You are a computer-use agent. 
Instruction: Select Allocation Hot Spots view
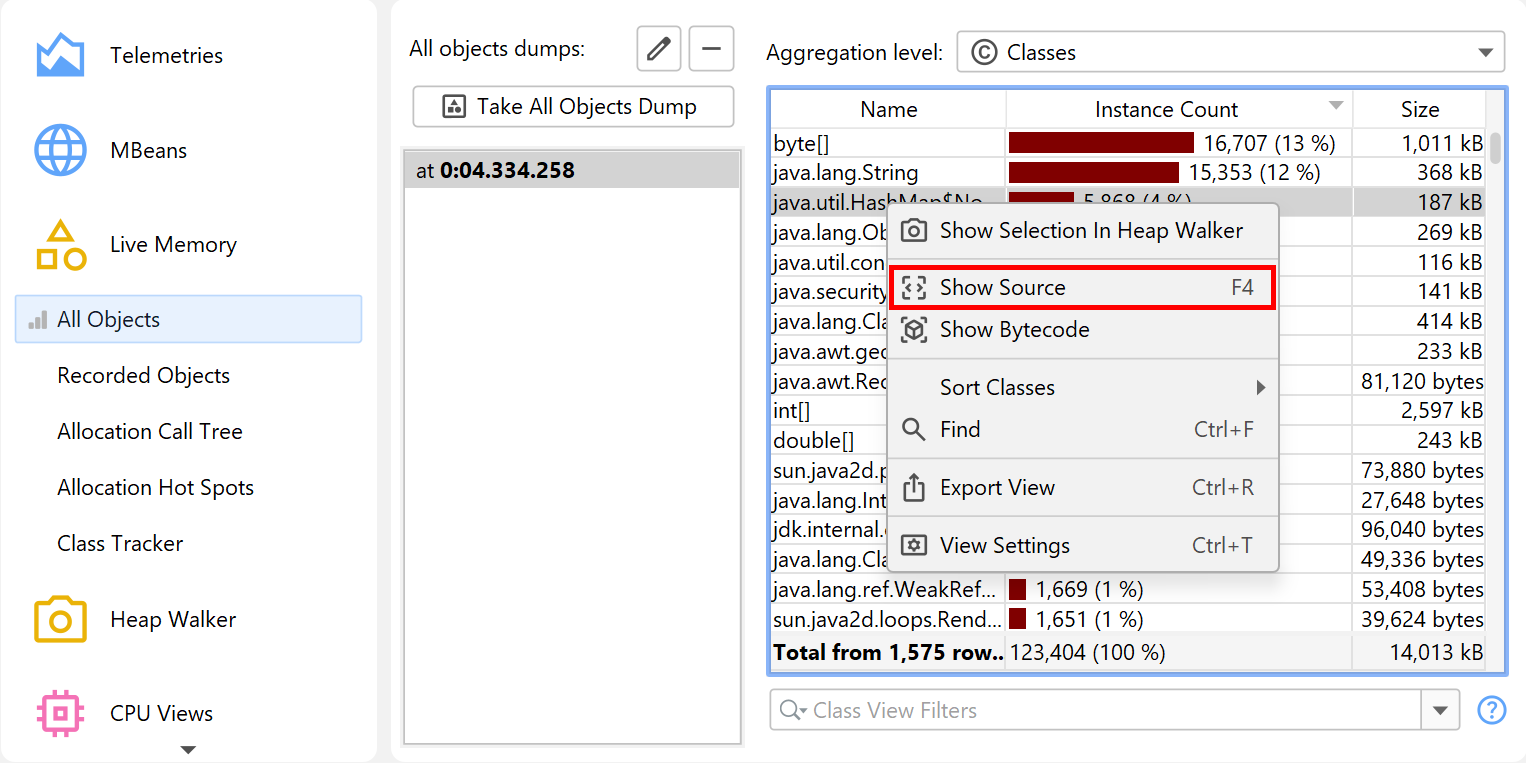tap(156, 488)
